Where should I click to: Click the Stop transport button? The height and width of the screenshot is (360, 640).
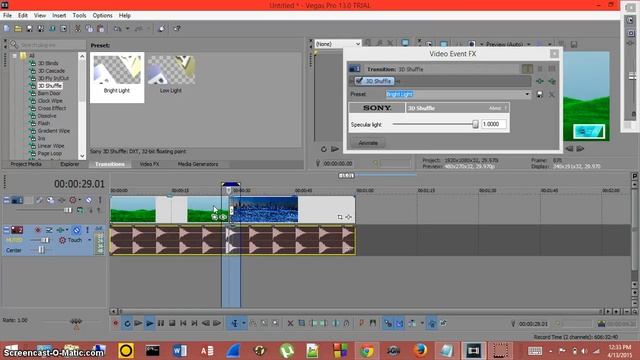click(x=172, y=324)
